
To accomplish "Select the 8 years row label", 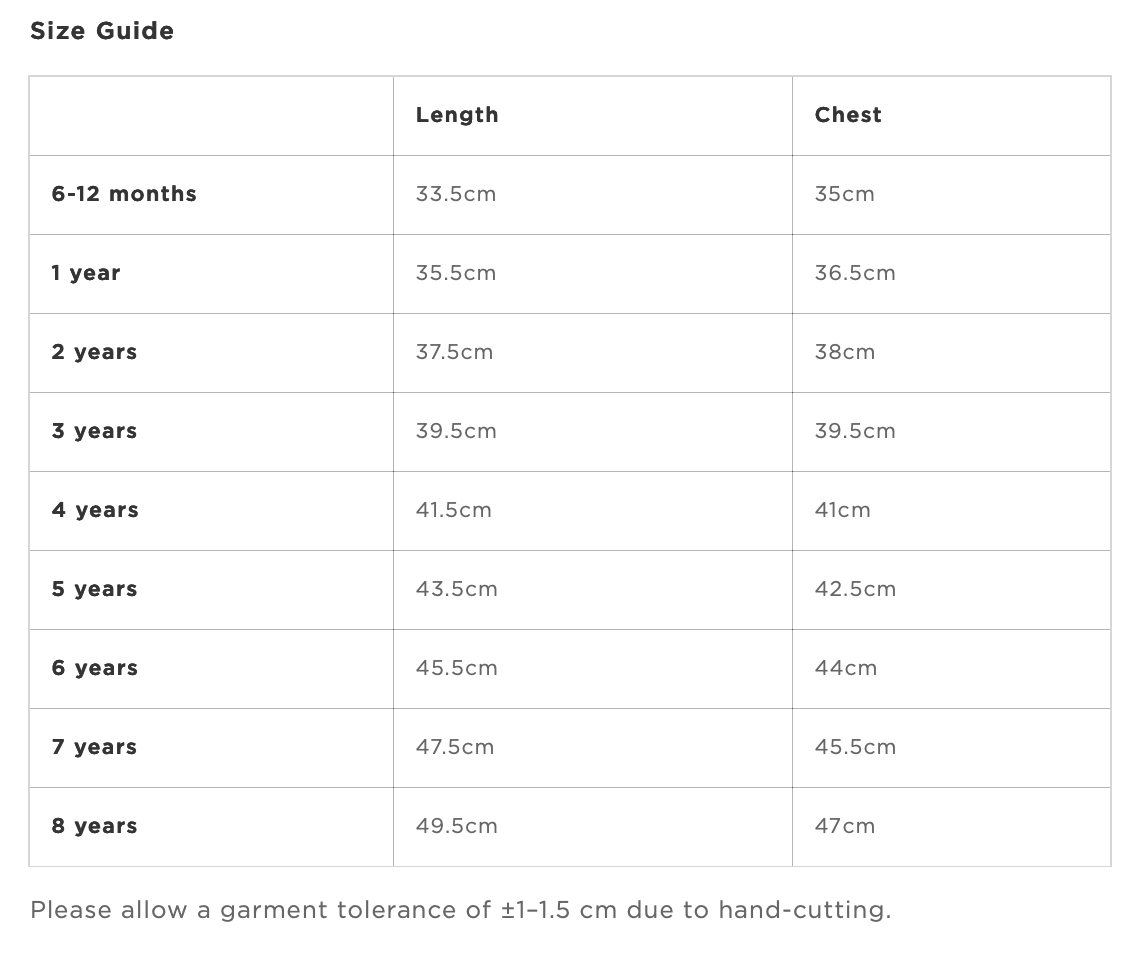I will [94, 826].
